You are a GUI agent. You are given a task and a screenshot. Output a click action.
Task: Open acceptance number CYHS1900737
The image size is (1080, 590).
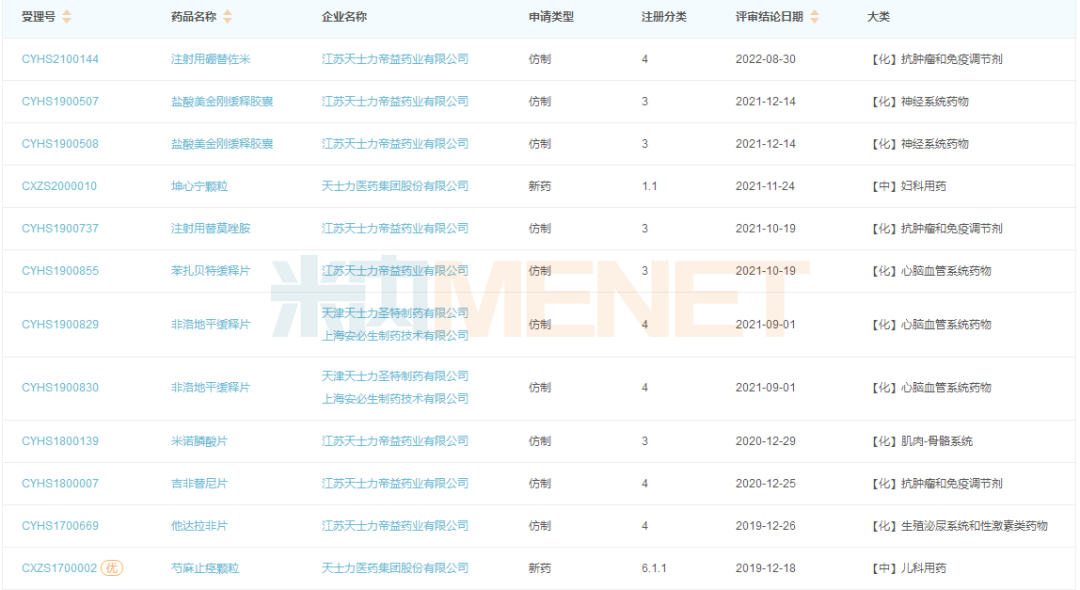point(60,229)
